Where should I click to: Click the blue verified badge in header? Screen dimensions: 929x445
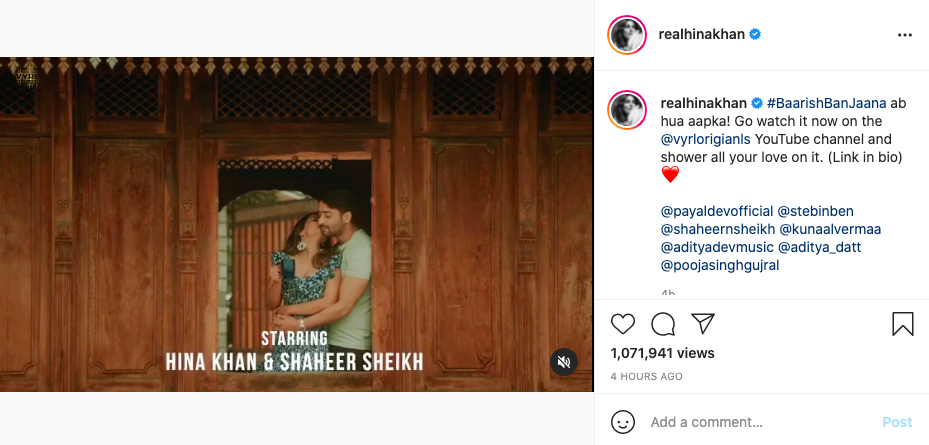pyautogui.click(x=755, y=34)
